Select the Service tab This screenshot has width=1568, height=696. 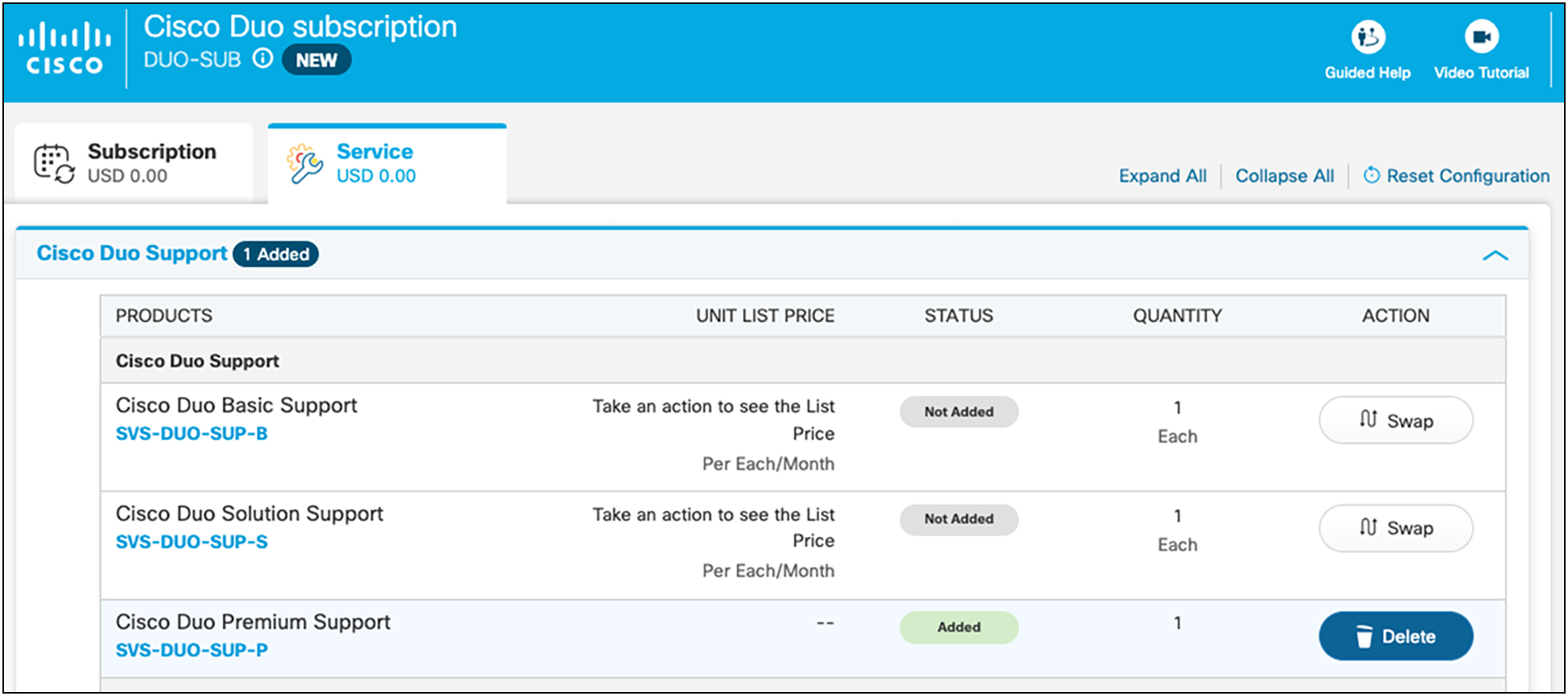[387, 163]
